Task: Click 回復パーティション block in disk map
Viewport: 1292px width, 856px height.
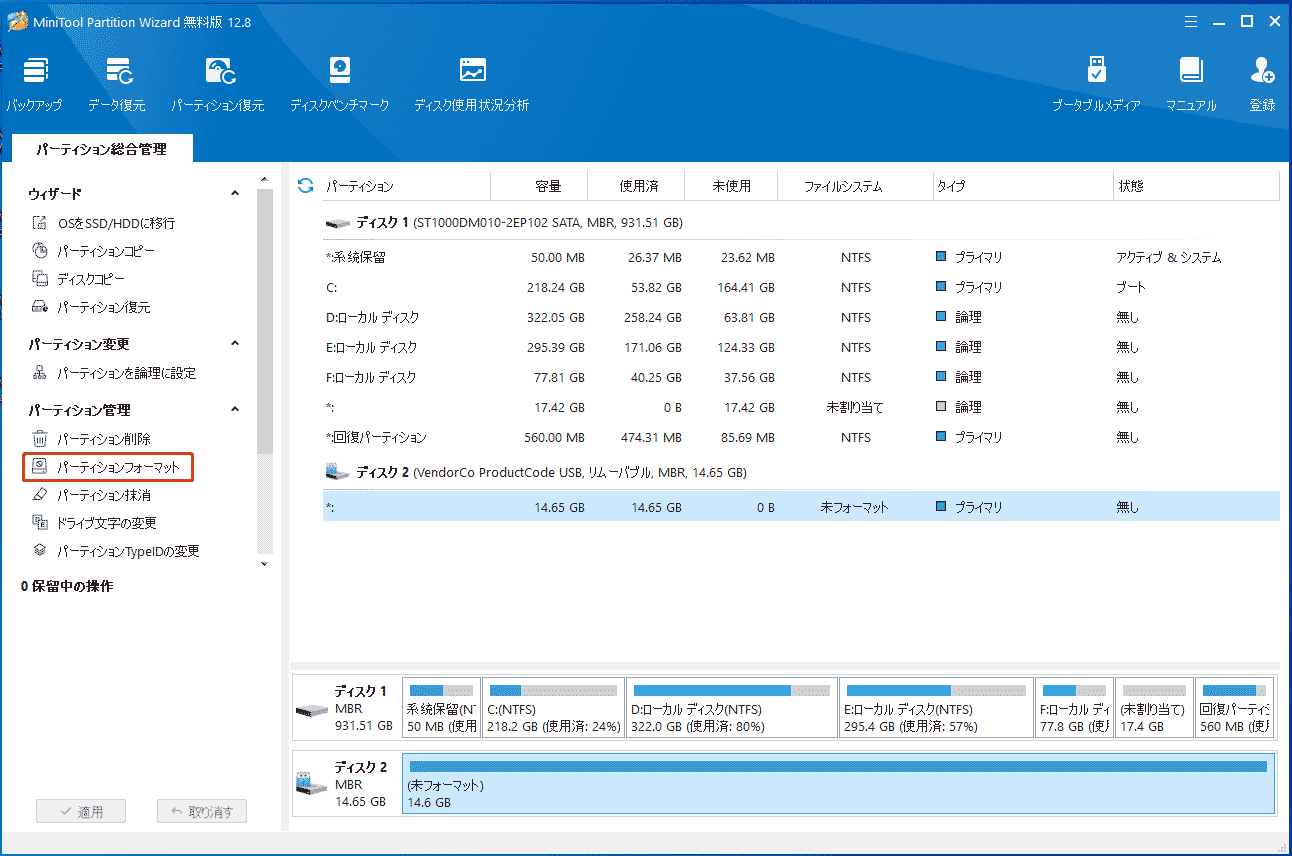Action: (1235, 708)
